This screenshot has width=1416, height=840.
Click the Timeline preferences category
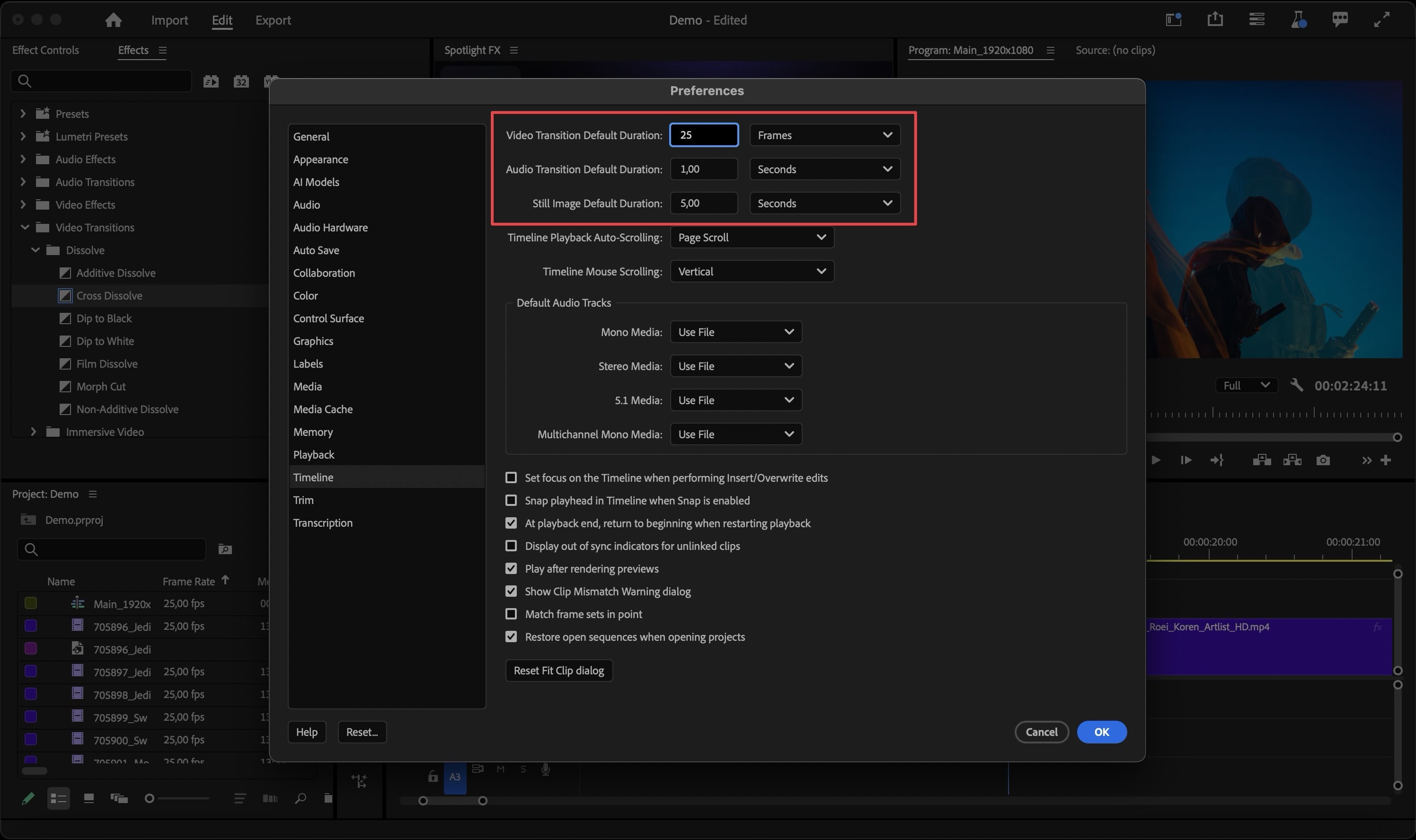tap(313, 477)
